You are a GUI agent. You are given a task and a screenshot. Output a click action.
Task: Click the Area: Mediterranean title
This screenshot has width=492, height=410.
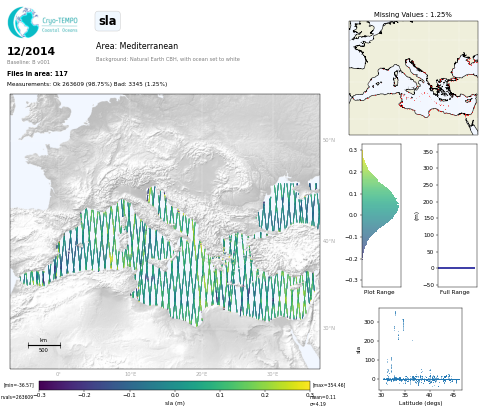137,46
